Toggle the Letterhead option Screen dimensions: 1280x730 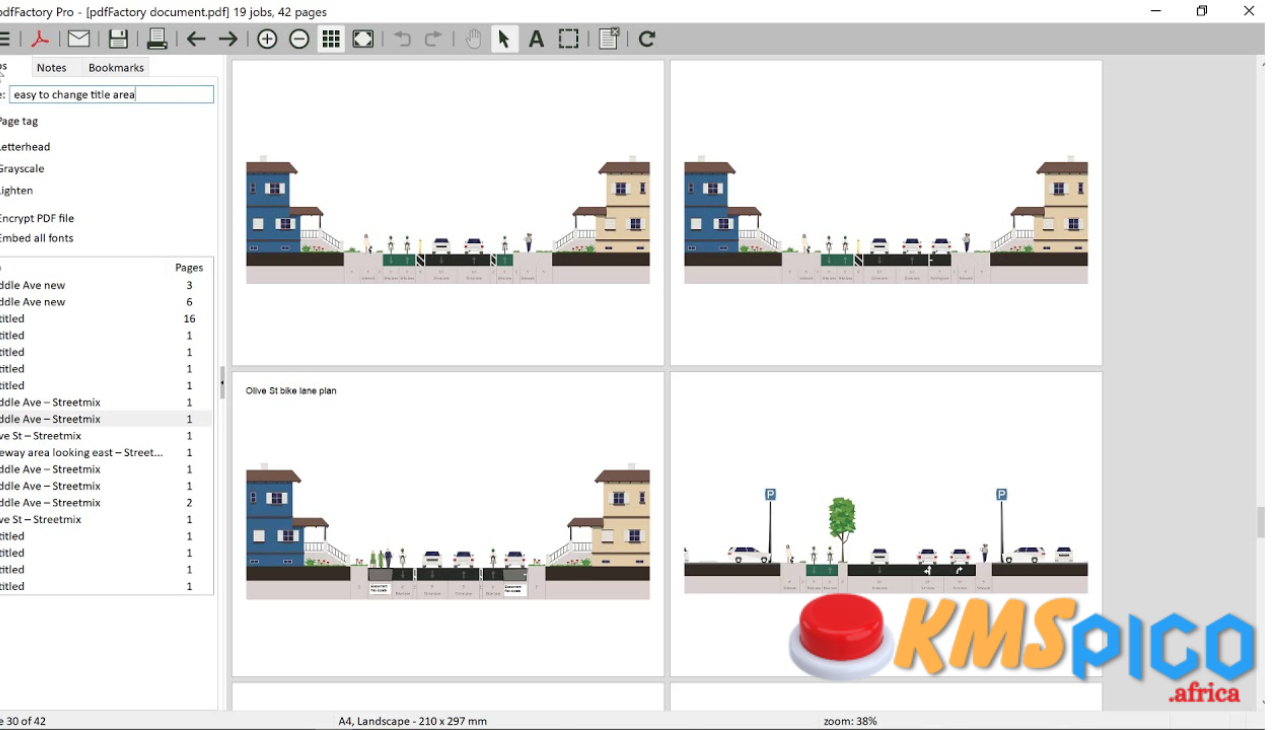click(24, 147)
